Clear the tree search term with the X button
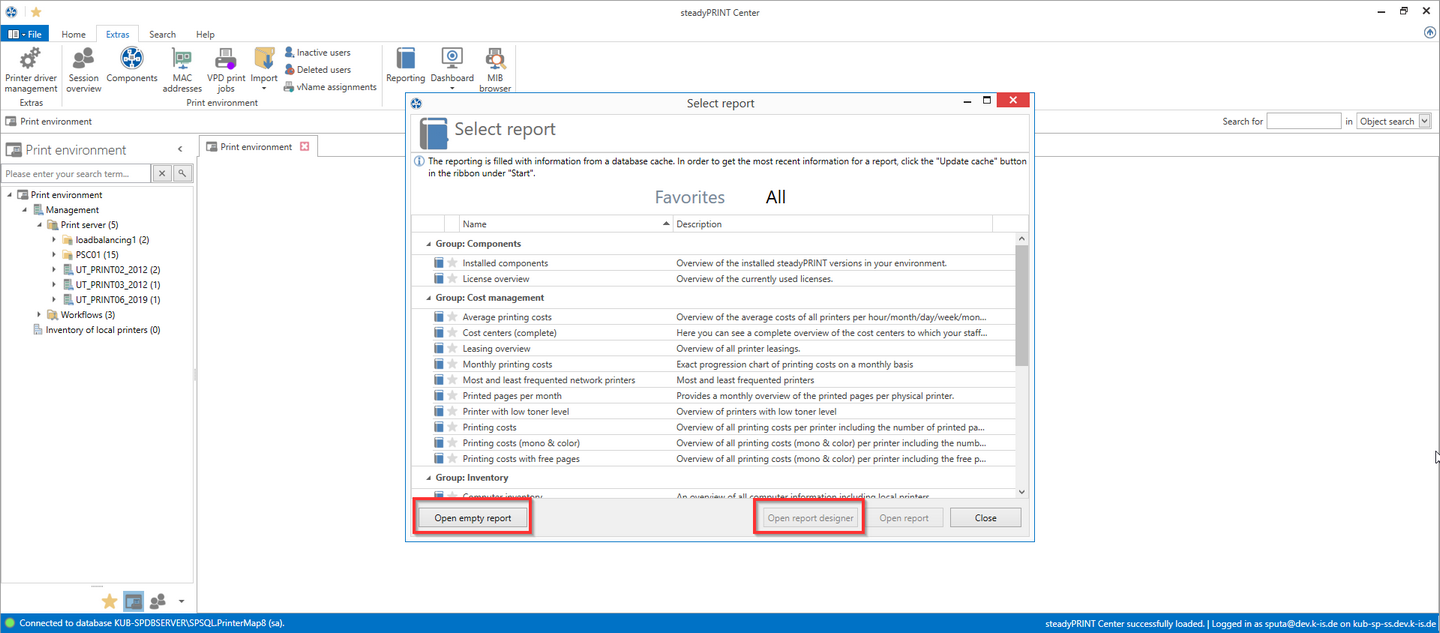This screenshot has height=633, width=1440. click(162, 173)
